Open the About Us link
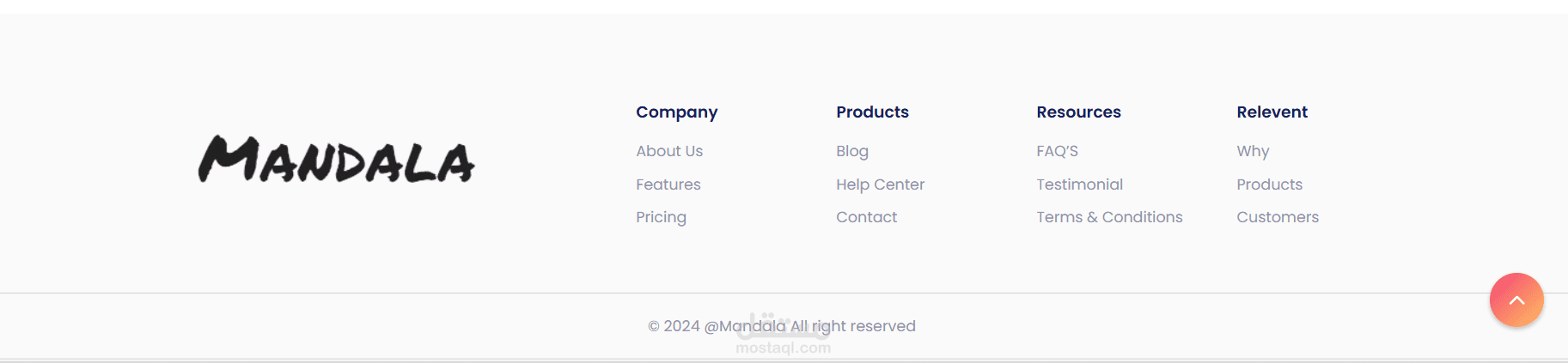Screen dimensions: 1568x363 click(669, 151)
